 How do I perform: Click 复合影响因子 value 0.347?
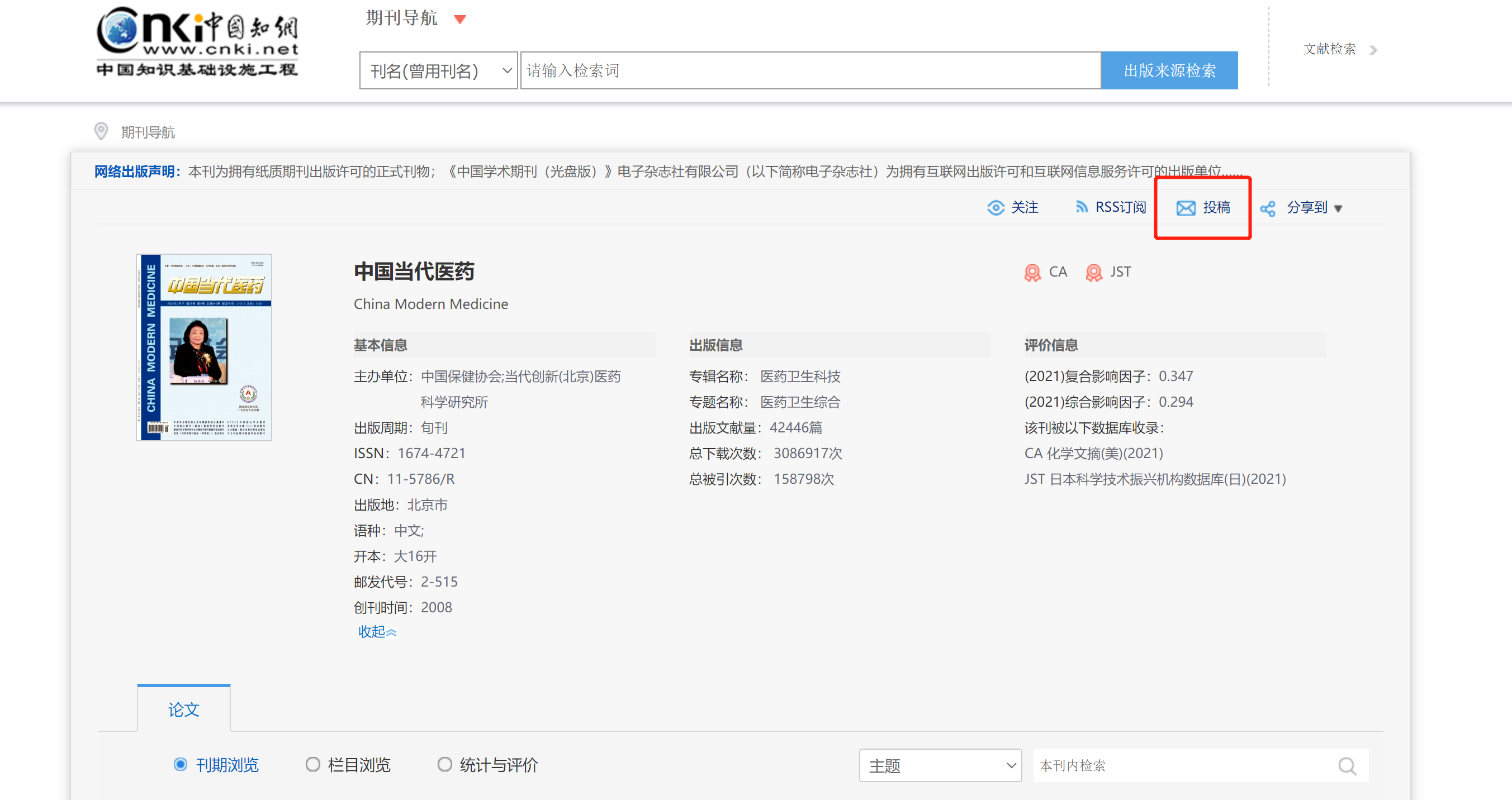1176,376
